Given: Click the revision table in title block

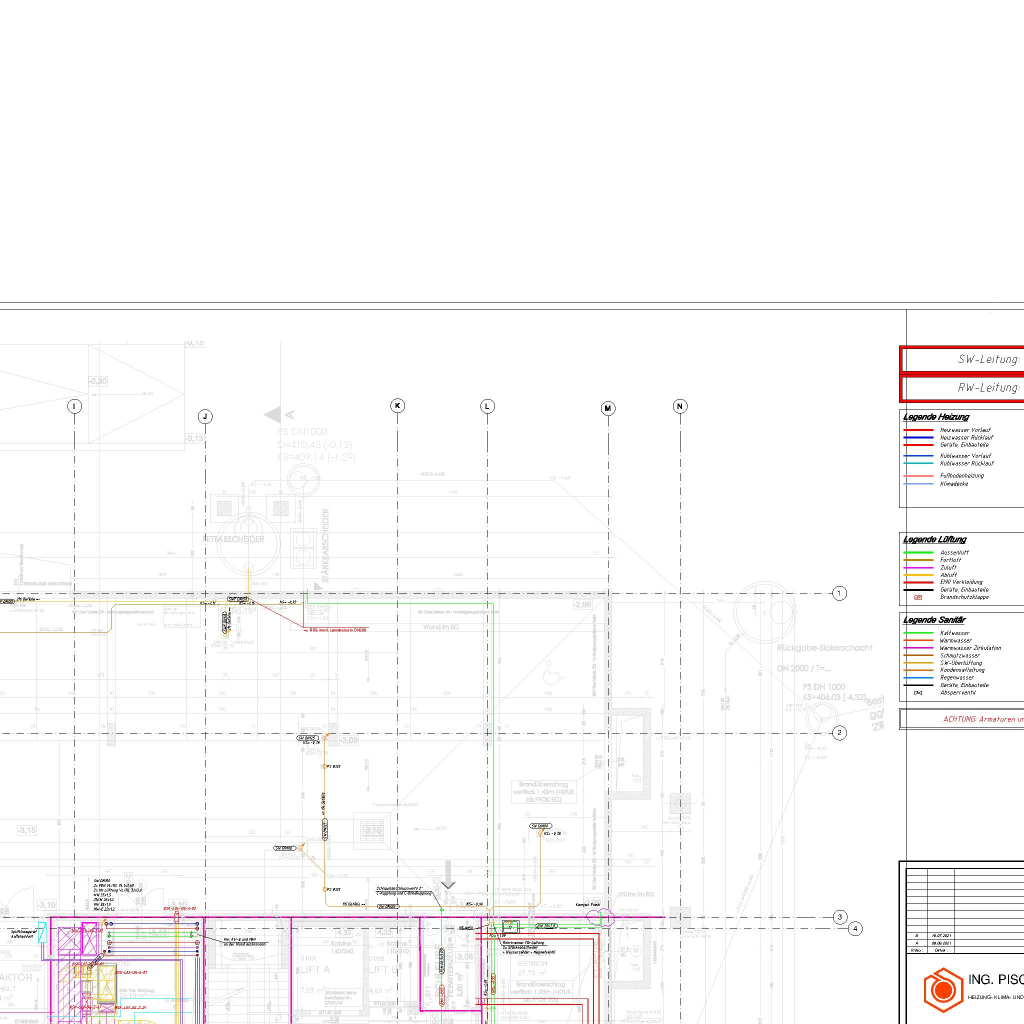Looking at the screenshot, I should coord(965,910).
